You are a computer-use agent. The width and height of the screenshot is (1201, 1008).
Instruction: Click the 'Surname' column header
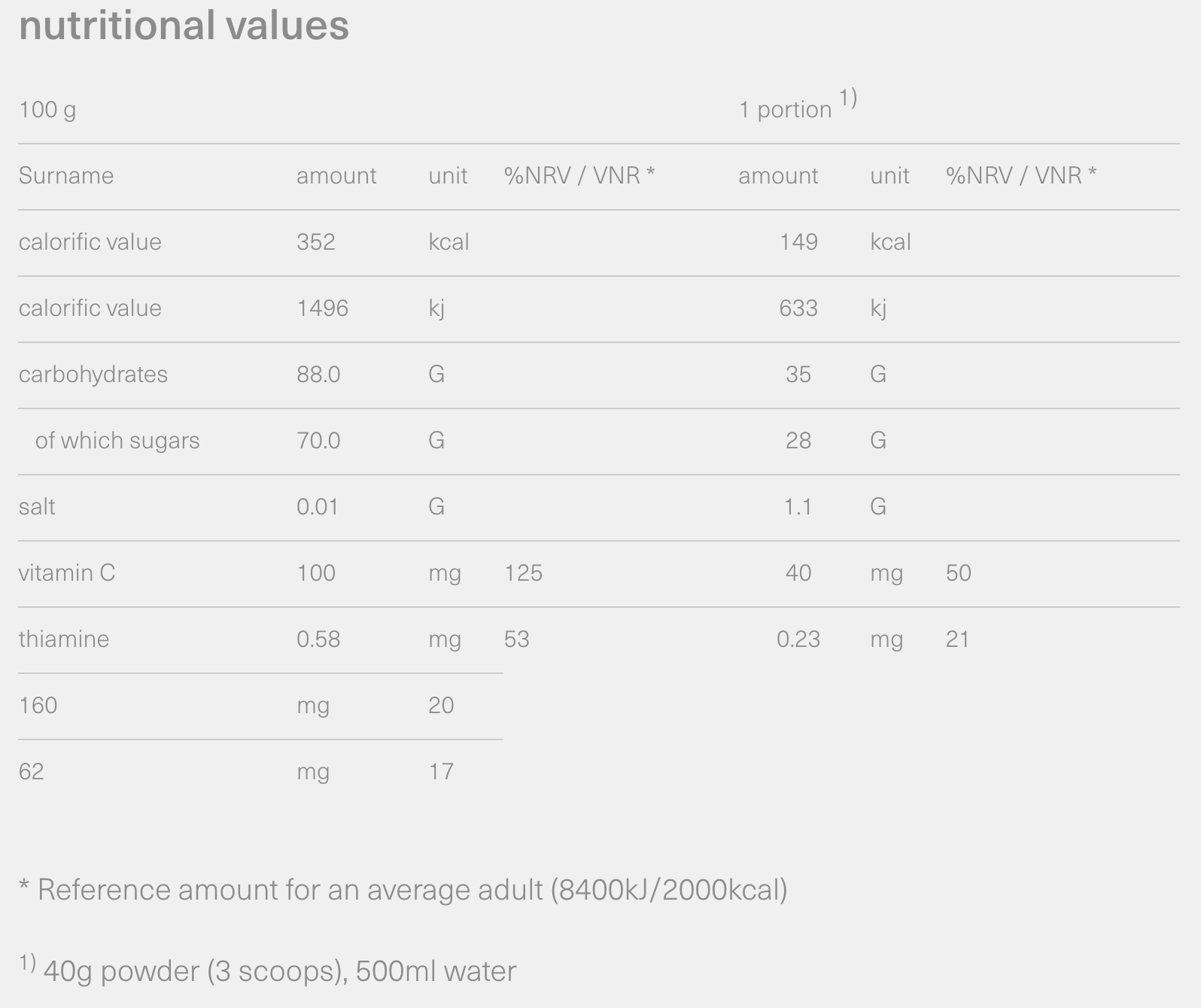[66, 176]
